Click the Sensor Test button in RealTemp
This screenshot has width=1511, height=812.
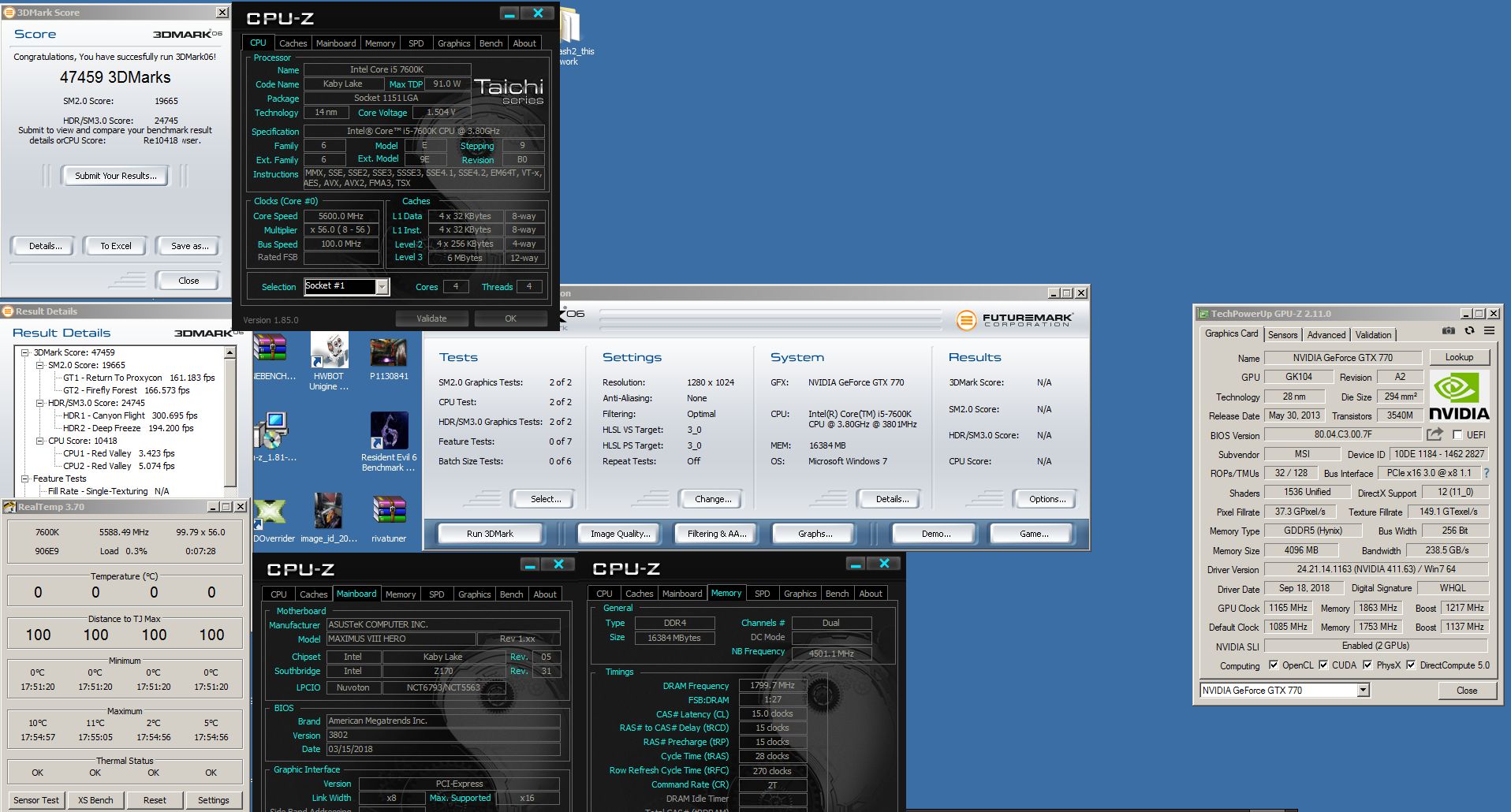pyautogui.click(x=36, y=800)
